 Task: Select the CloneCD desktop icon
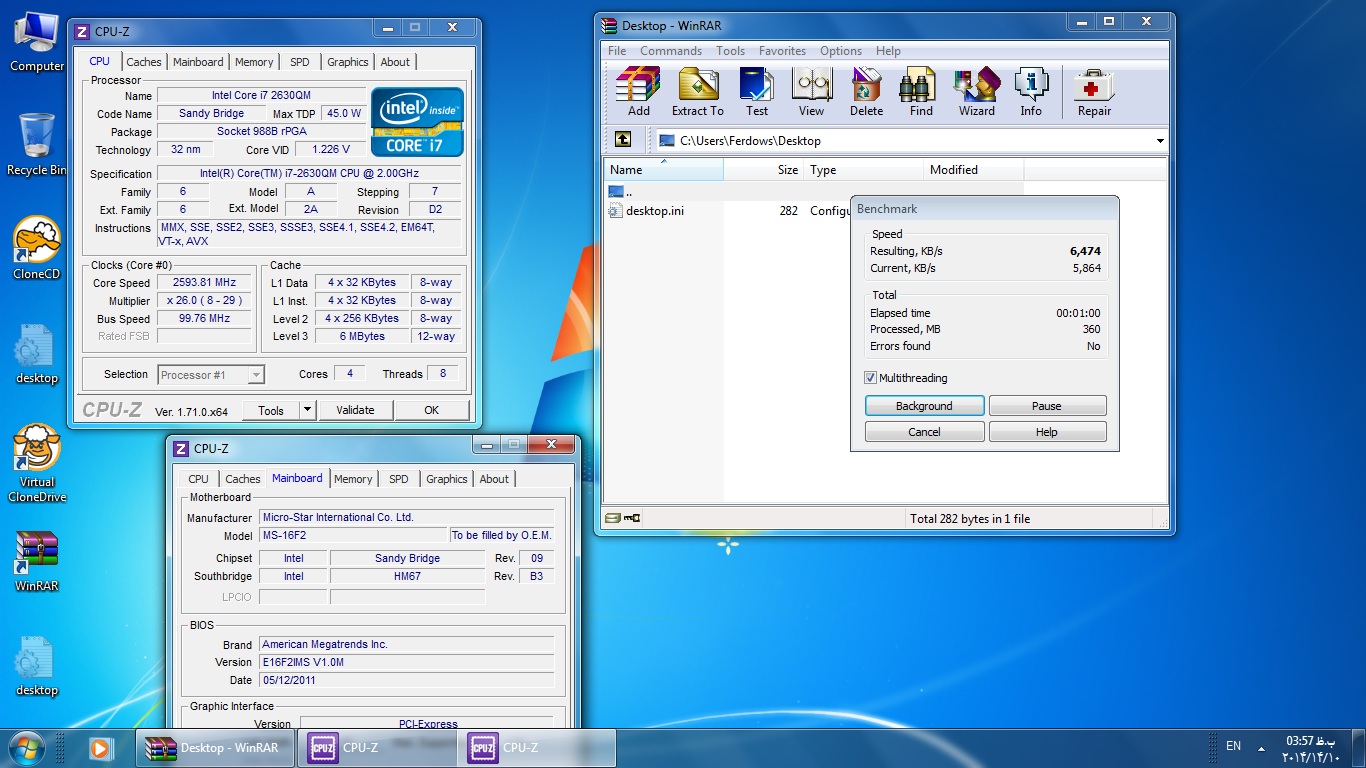pos(37,249)
